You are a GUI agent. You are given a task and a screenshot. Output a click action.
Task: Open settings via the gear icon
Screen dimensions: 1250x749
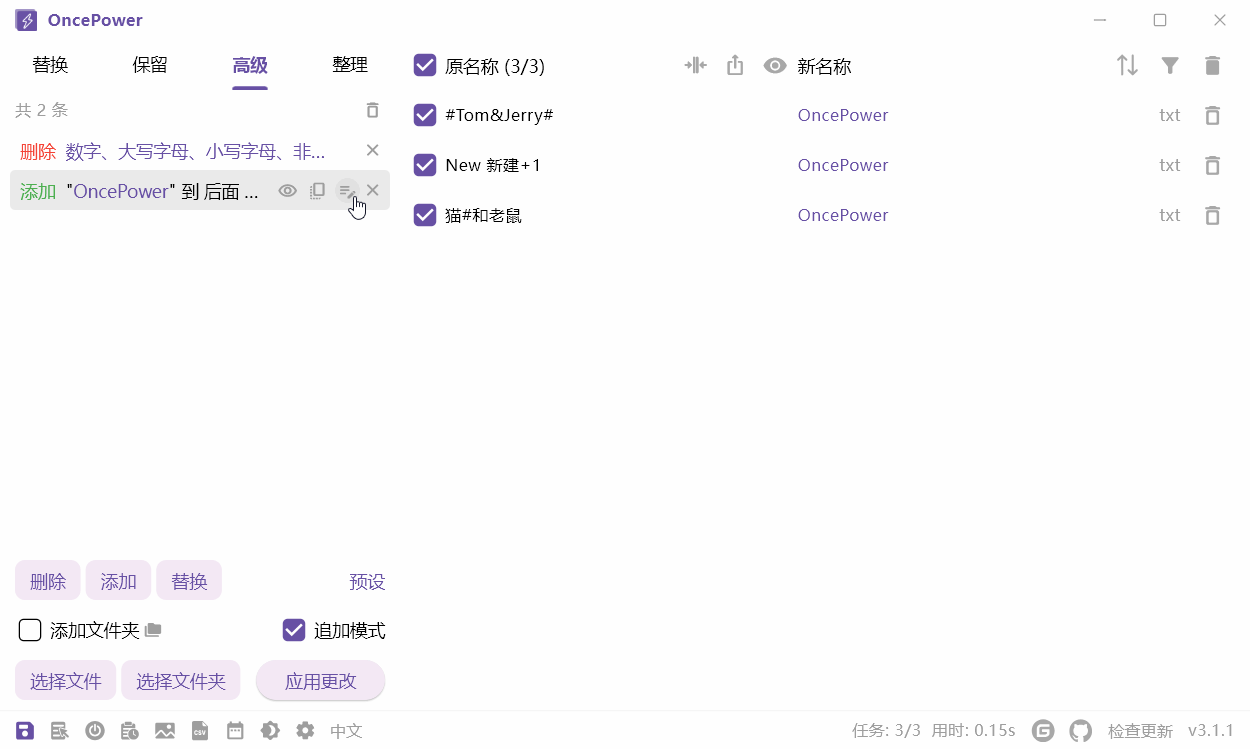coord(305,731)
